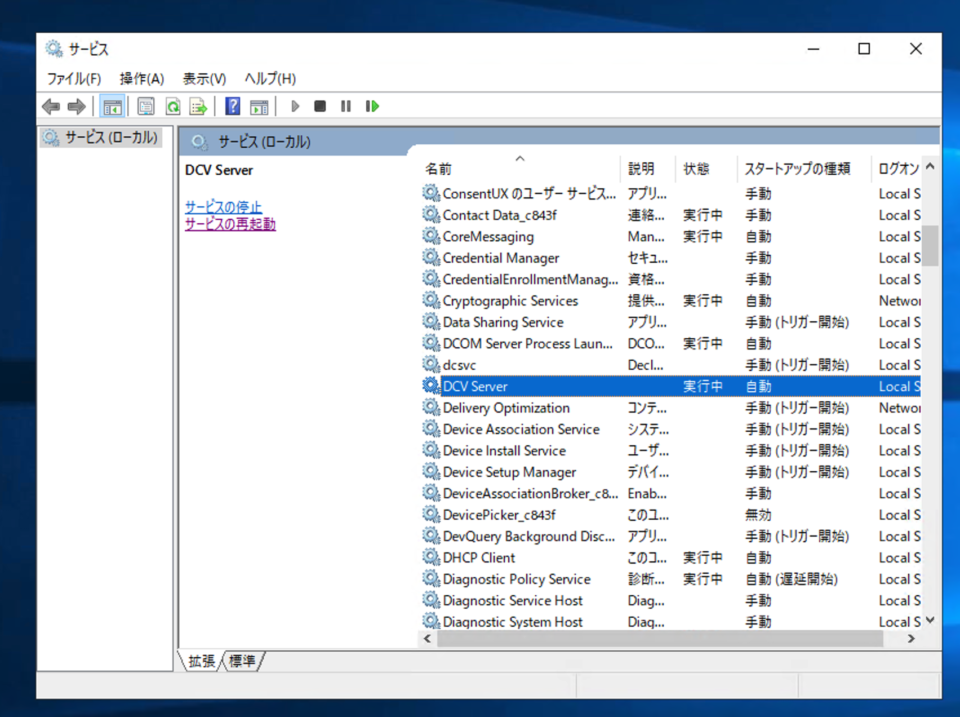Viewport: 960px width, 717px height.
Task: Restart the service with the restart toolbar icon
Action: tap(371, 105)
